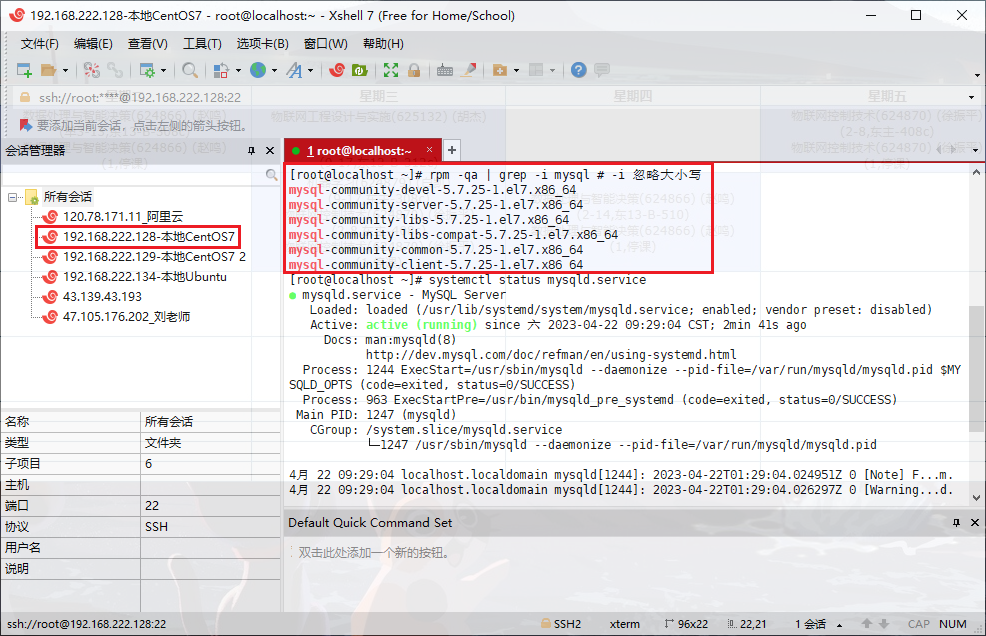This screenshot has width=986, height=636.
Task: Open dropdown arrow beside Open session folder
Action: pos(65,70)
